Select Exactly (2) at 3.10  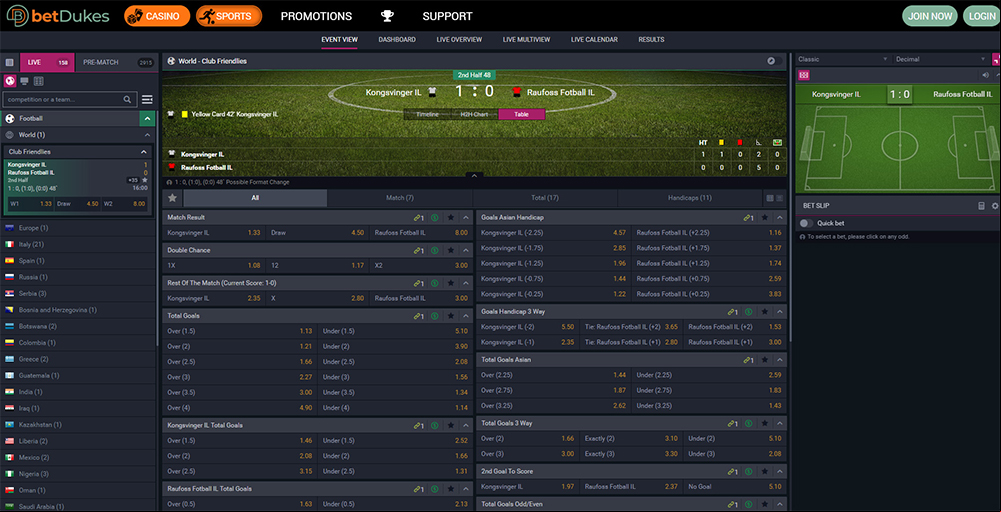click(631, 439)
